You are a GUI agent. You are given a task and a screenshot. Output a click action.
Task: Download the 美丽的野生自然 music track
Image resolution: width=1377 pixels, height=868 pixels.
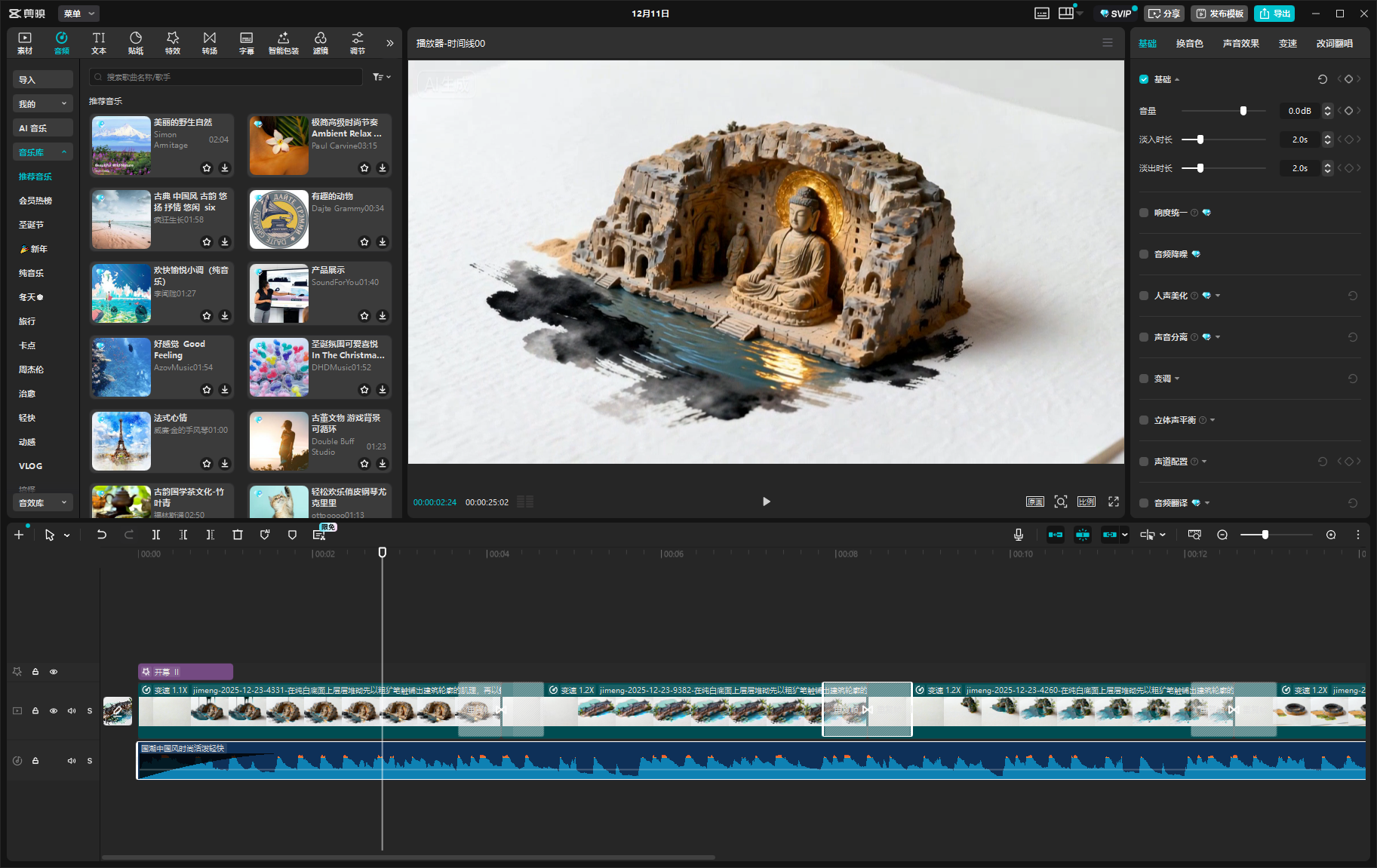pos(225,168)
